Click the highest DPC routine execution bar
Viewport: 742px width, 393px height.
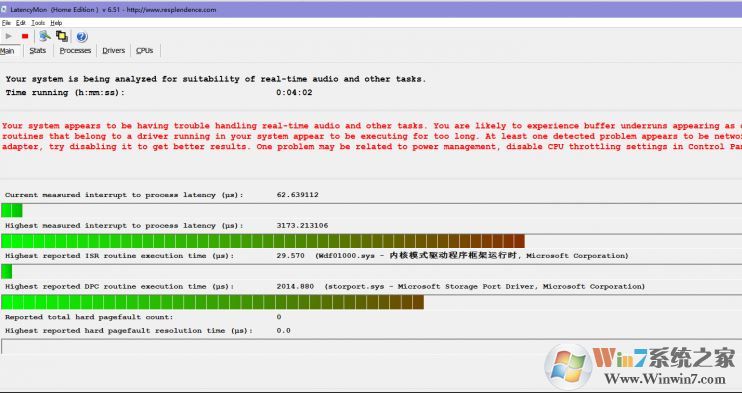pyautogui.click(x=371, y=302)
